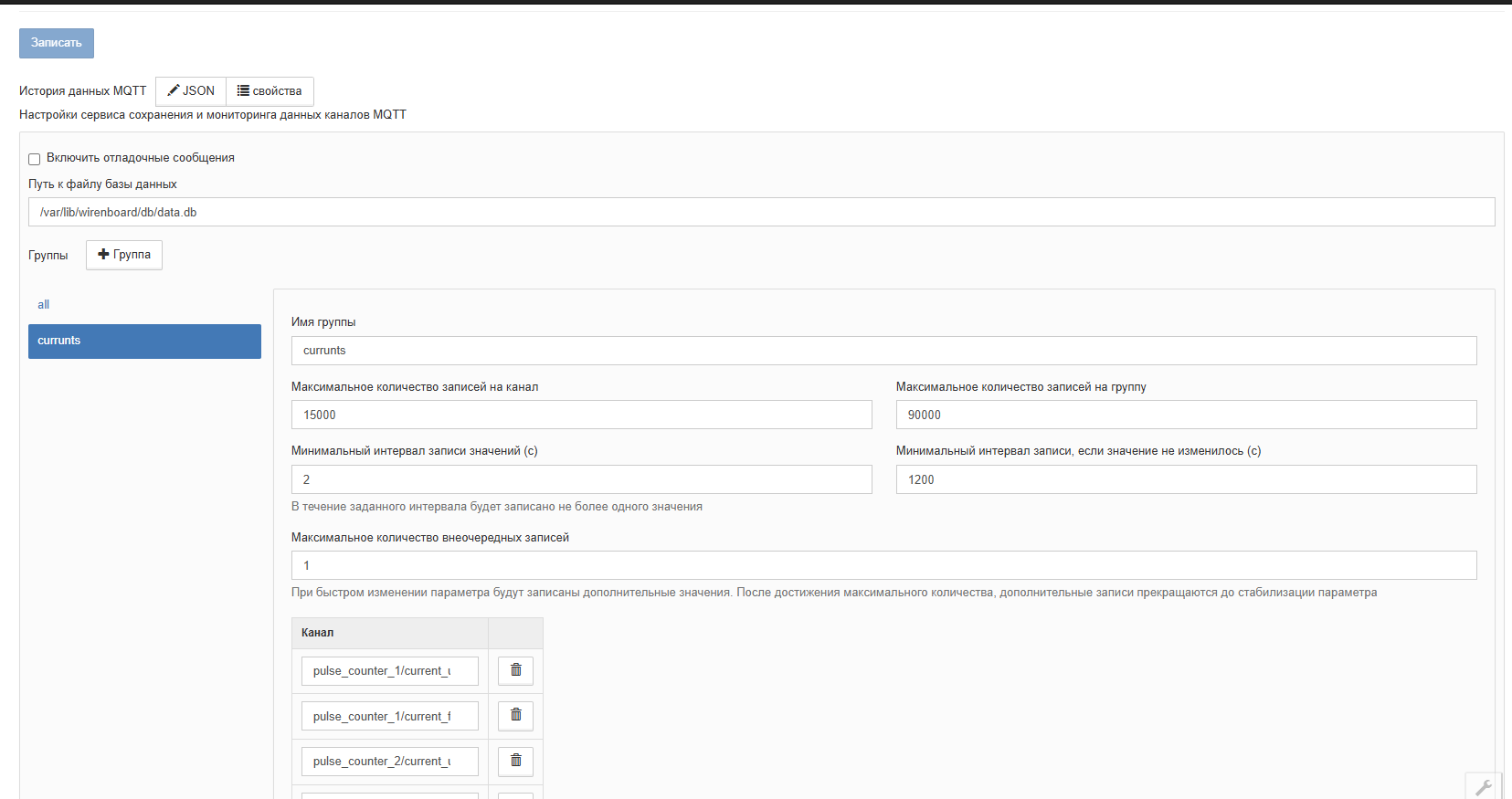Image resolution: width=1512 pixels, height=799 pixels.
Task: Click the pulse_counter_2/current_u channel input
Action: tap(389, 762)
